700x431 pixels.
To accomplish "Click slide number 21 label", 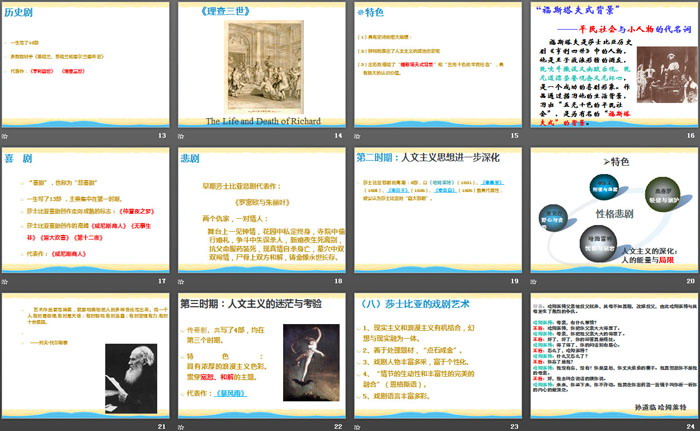I will point(162,427).
